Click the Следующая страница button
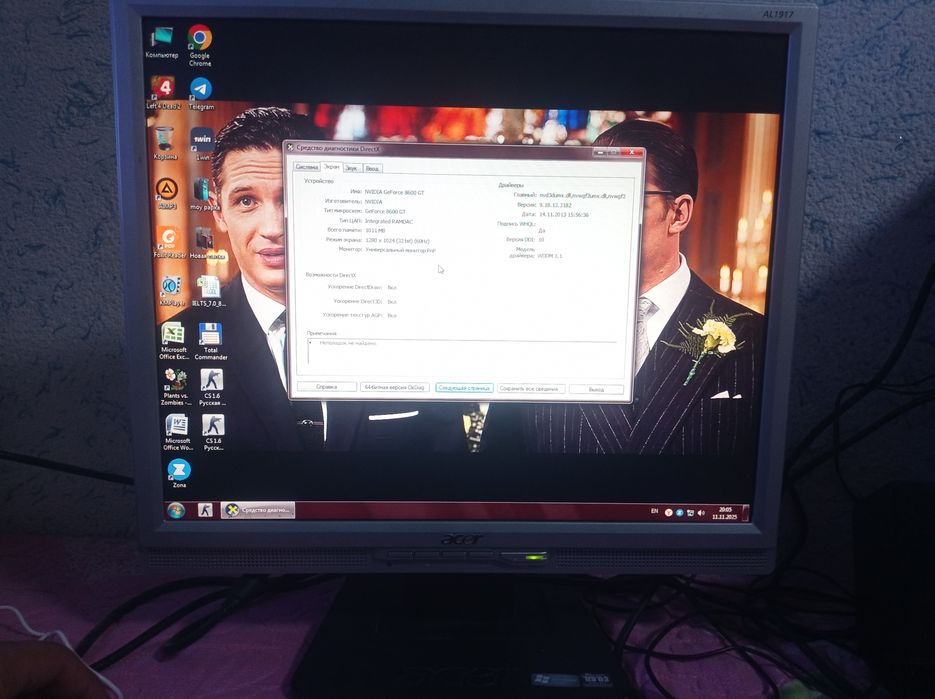Image resolution: width=935 pixels, height=699 pixels. [x=464, y=388]
